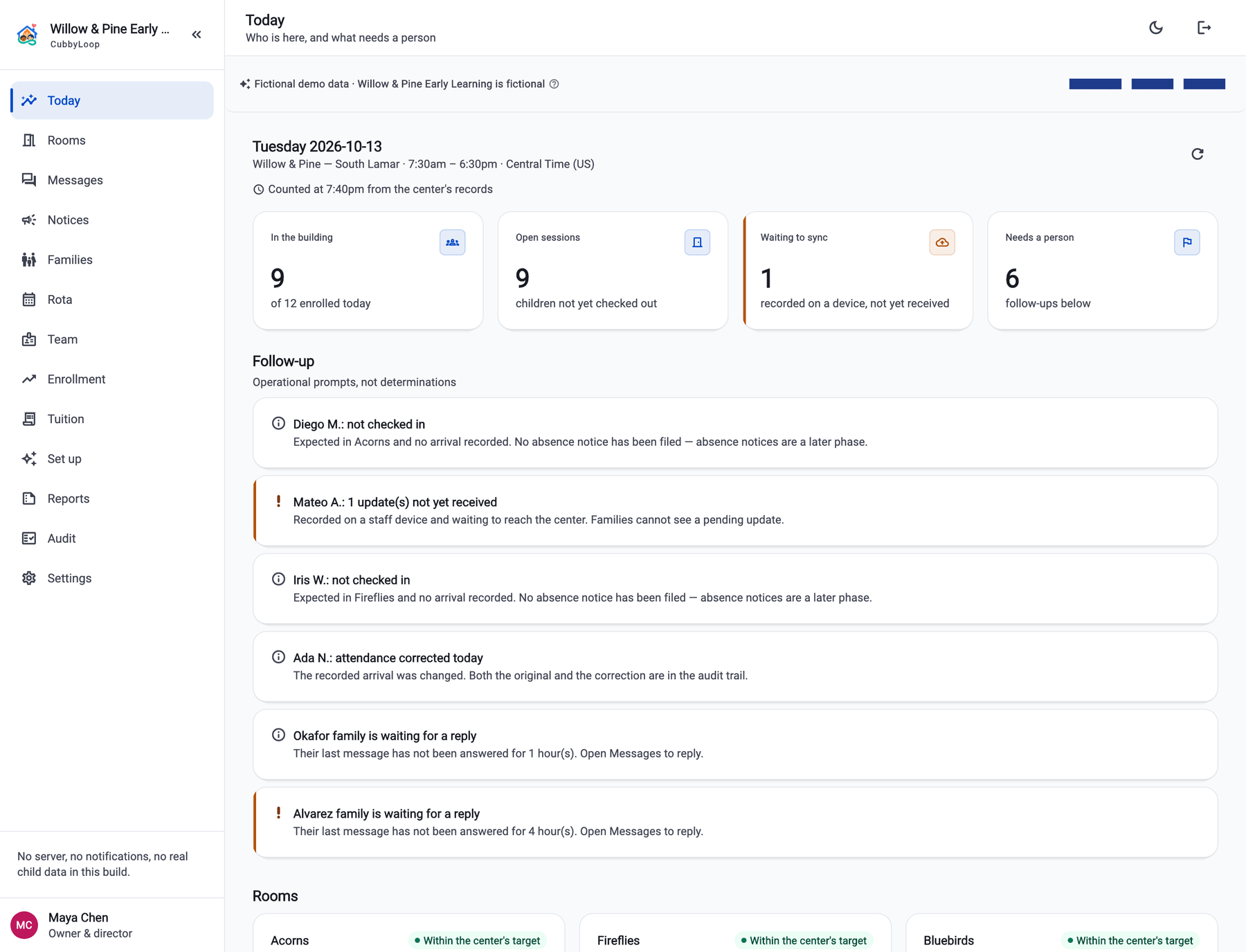1246x952 pixels.
Task: Open Messages from the sidebar
Action: (x=112, y=180)
